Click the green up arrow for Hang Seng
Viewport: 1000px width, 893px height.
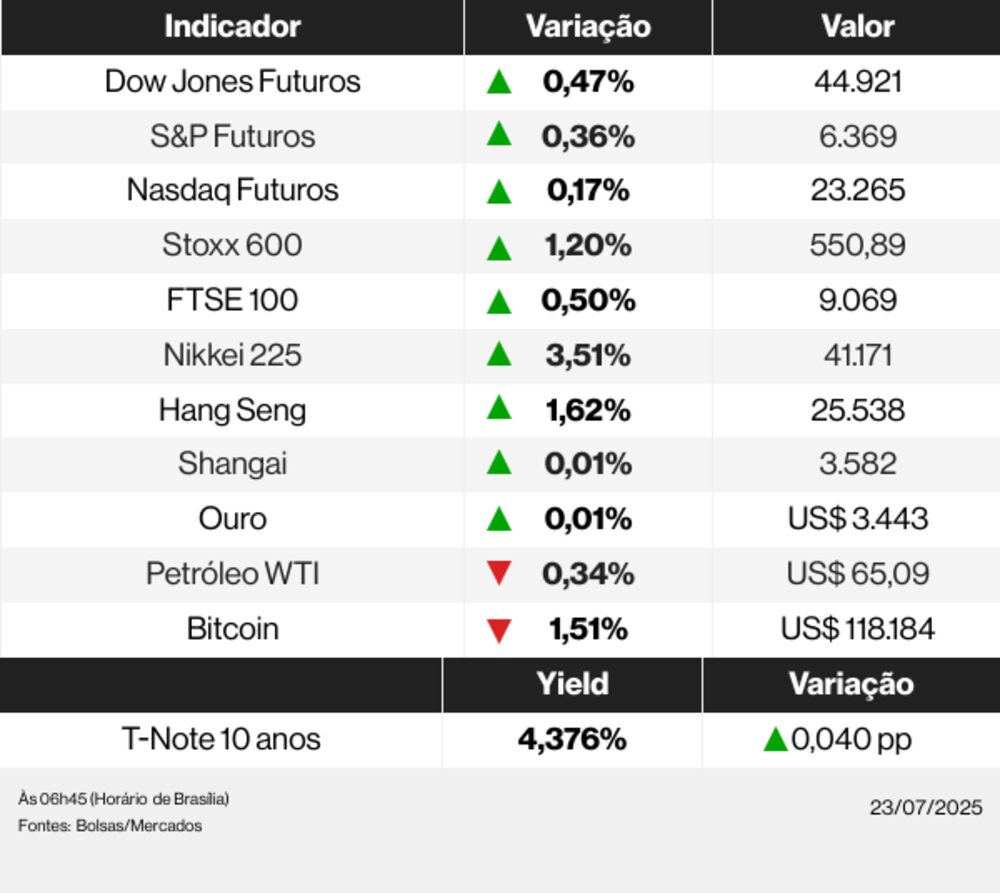click(x=499, y=409)
